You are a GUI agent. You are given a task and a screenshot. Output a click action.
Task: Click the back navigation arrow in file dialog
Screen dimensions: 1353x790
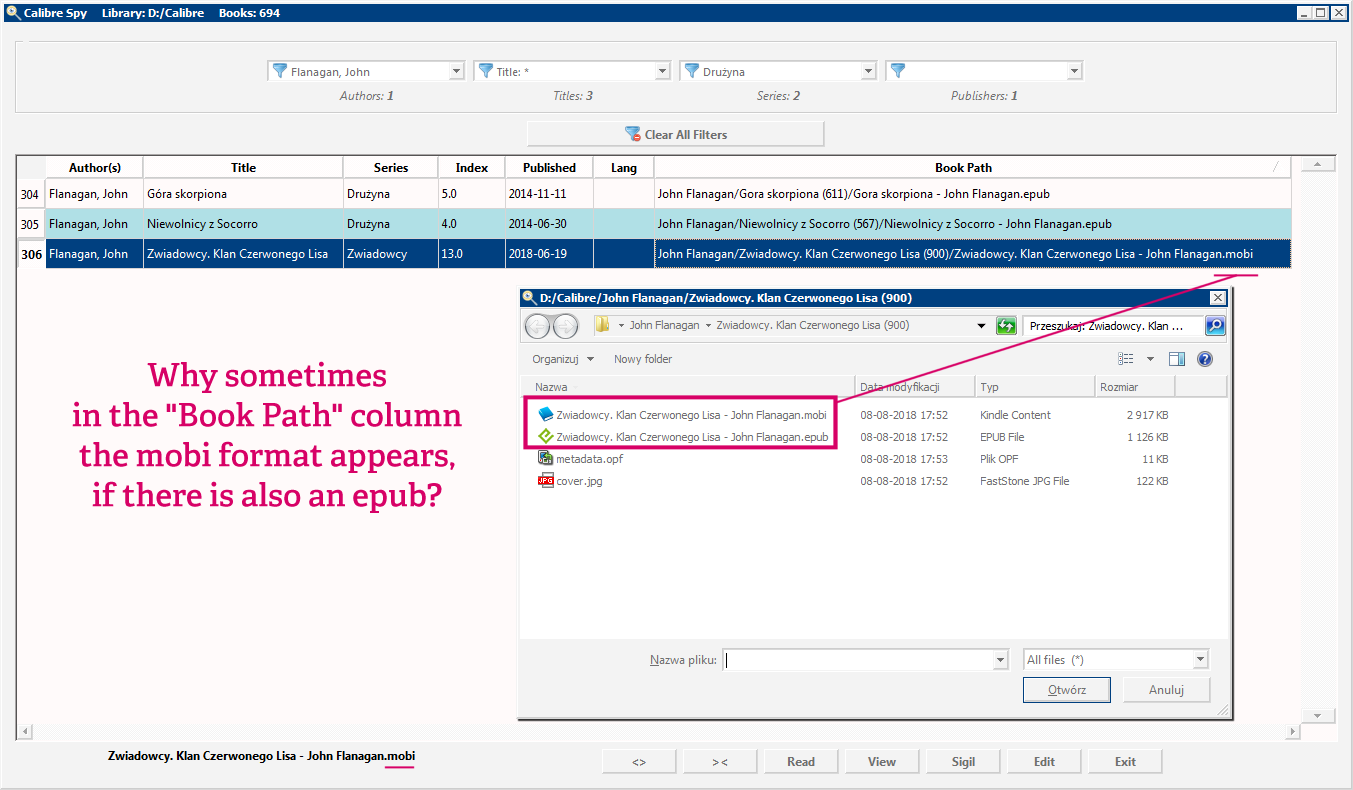[538, 326]
